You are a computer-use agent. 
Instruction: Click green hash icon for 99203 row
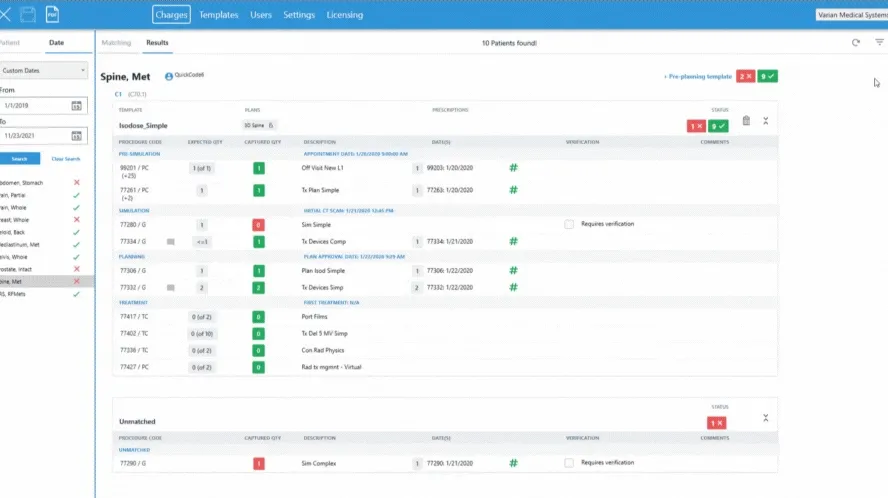pyautogui.click(x=514, y=168)
